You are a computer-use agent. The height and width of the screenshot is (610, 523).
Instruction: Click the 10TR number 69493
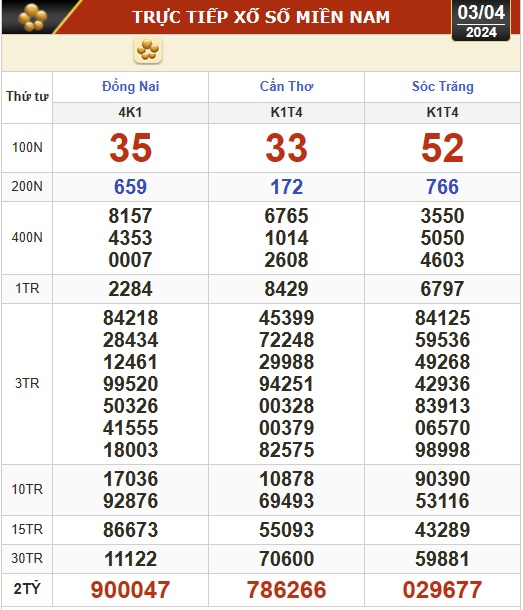point(286,501)
